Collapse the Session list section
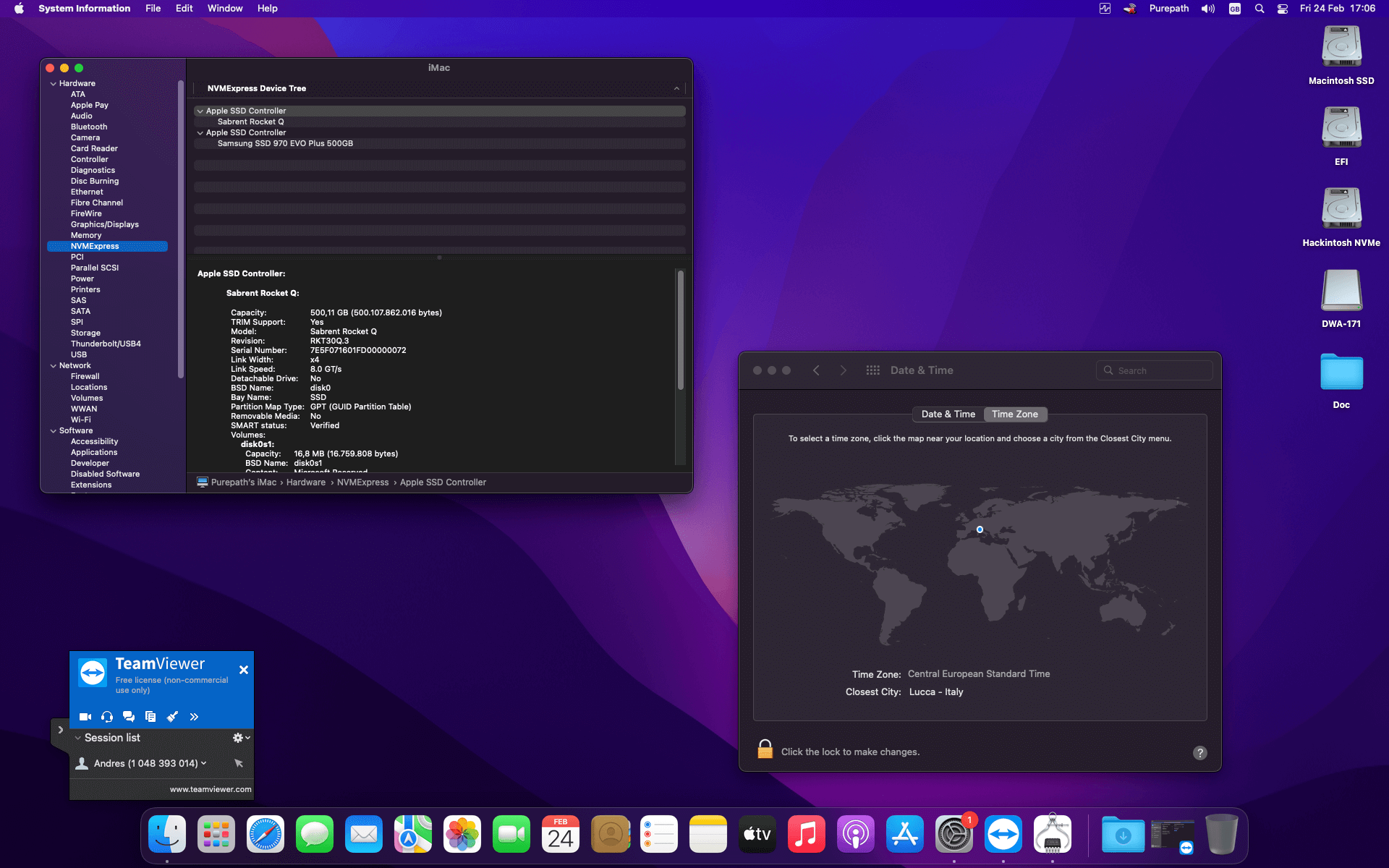Screen dimensions: 1389x868 coord(78,738)
